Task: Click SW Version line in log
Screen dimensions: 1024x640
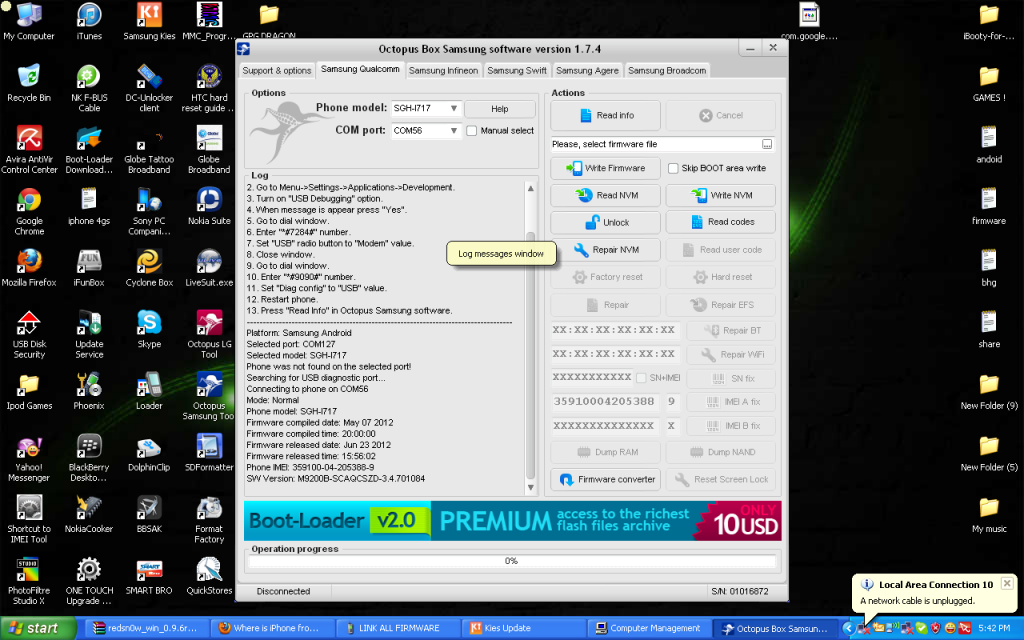Action: click(336, 479)
